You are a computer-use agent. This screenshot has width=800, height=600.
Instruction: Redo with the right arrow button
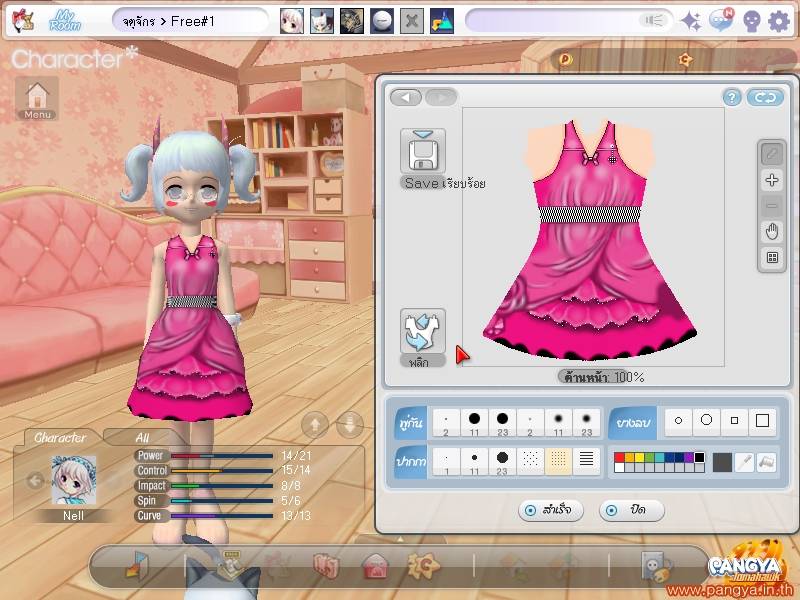(441, 97)
